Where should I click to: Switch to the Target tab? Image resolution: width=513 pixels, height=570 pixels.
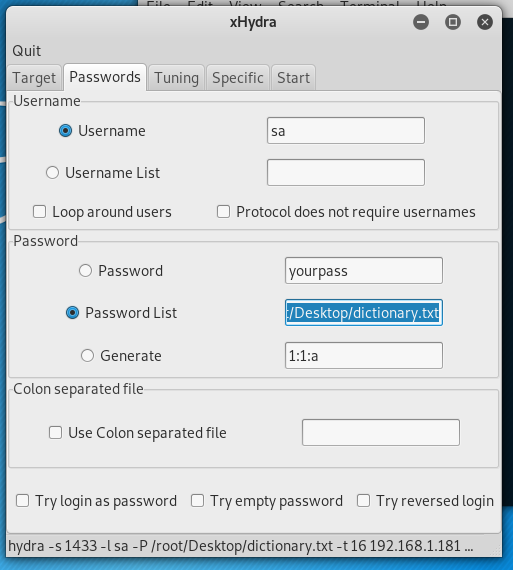coord(34,78)
